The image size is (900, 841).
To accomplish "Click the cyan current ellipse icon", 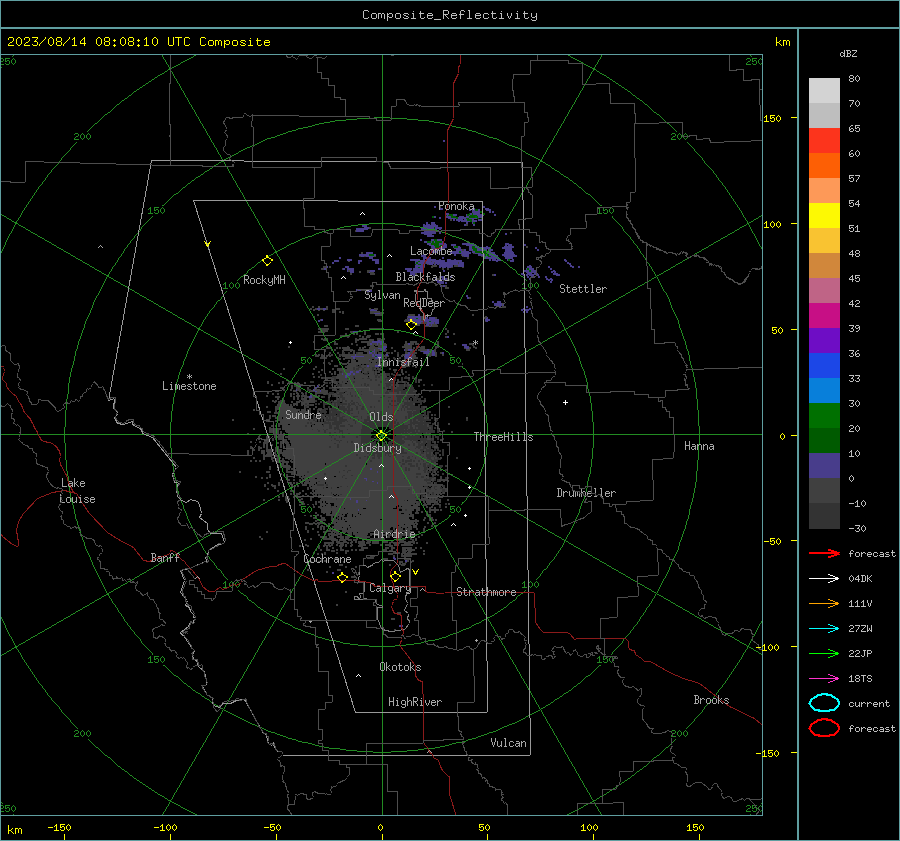I will click(824, 703).
